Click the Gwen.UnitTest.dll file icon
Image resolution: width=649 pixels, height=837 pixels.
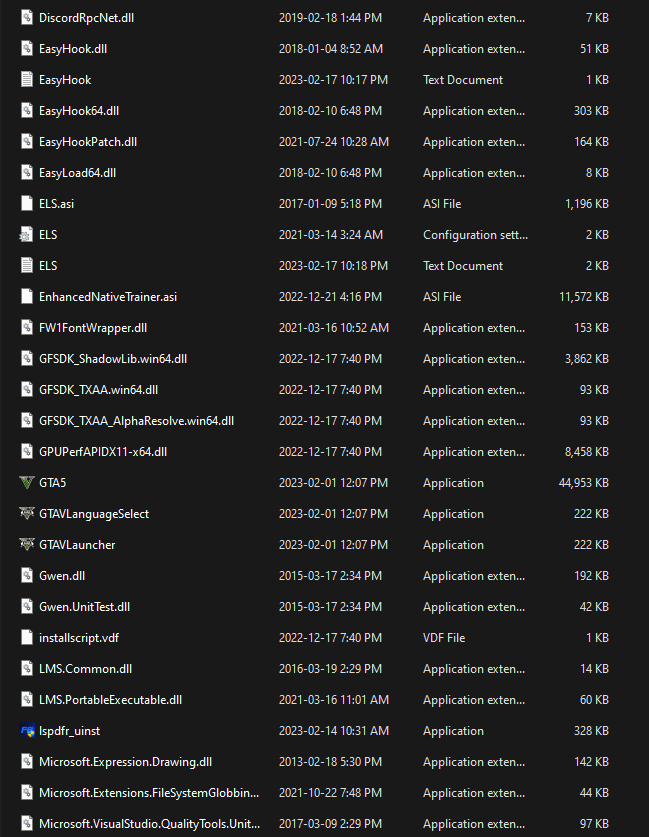27,606
